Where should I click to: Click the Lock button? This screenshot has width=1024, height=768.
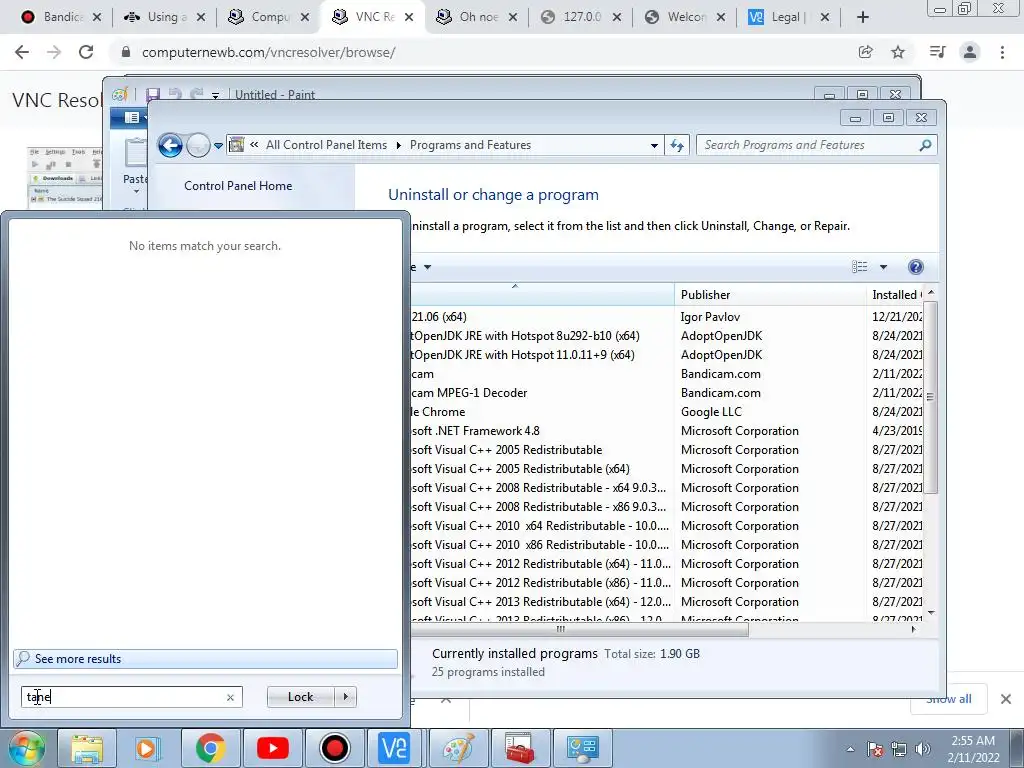pos(300,697)
